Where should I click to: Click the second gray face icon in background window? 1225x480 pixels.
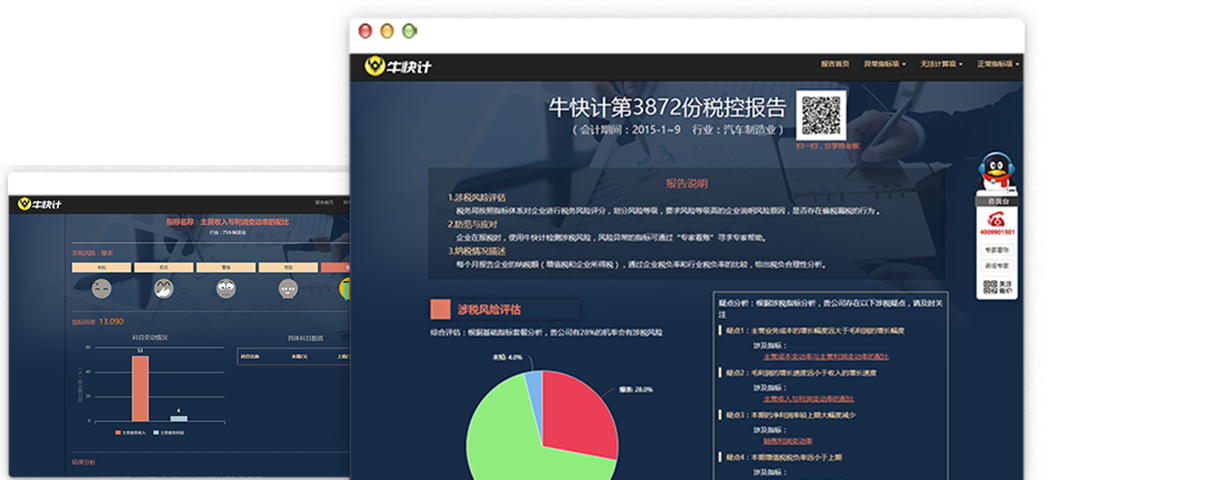(165, 288)
